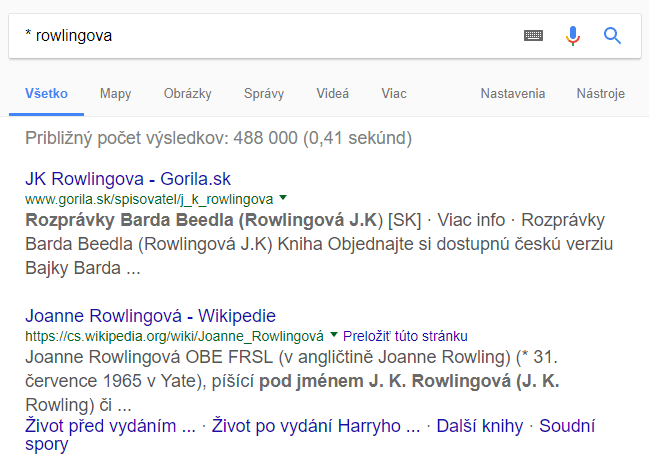Open the 'JK Rowlingova - Gorila.sk' result
This screenshot has width=649, height=460.
128,179
